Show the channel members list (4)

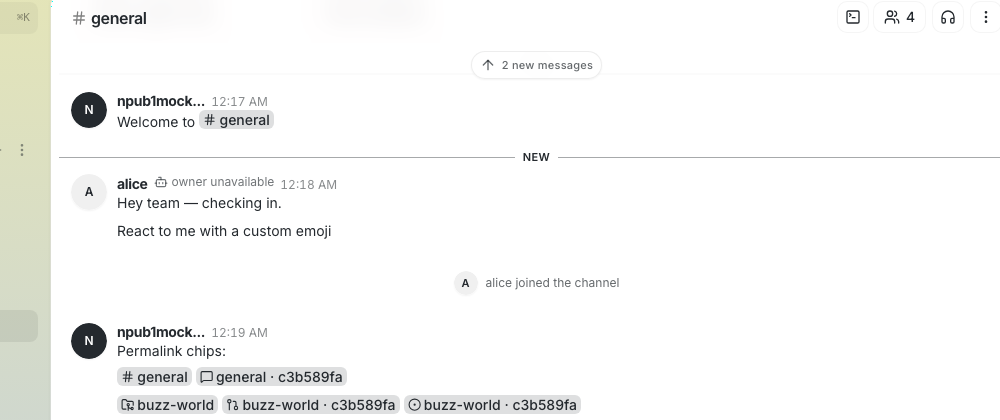coord(899,17)
